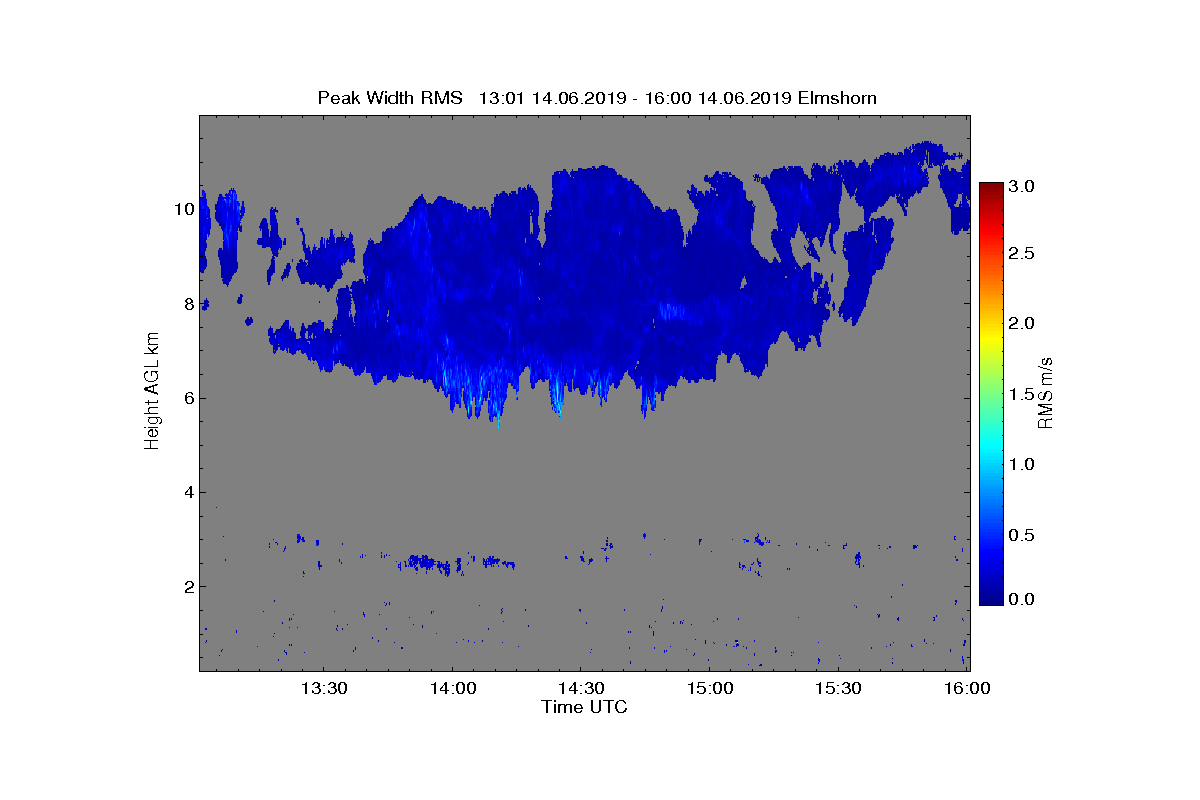Click the RMS colorbar gradient
Viewport: 1200px width, 800px height.
tap(991, 393)
